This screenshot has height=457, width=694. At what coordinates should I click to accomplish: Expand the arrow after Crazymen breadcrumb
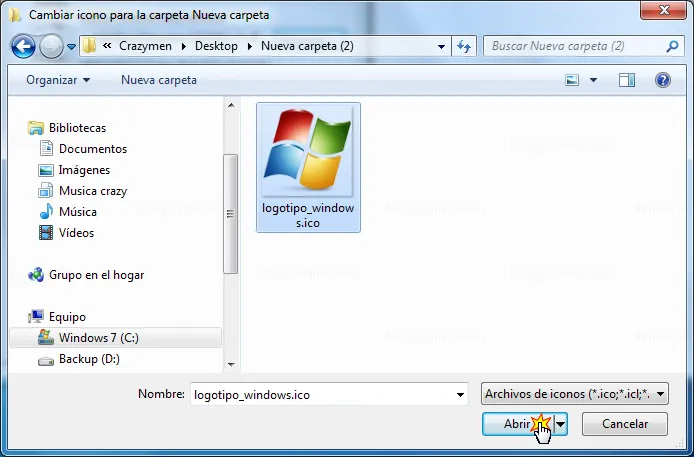click(x=183, y=46)
